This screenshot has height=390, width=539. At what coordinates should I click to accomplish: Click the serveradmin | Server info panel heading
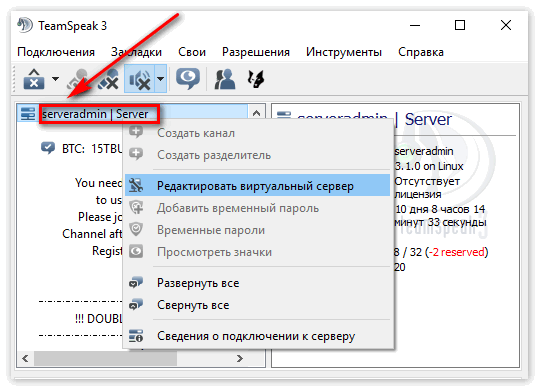coord(374,119)
